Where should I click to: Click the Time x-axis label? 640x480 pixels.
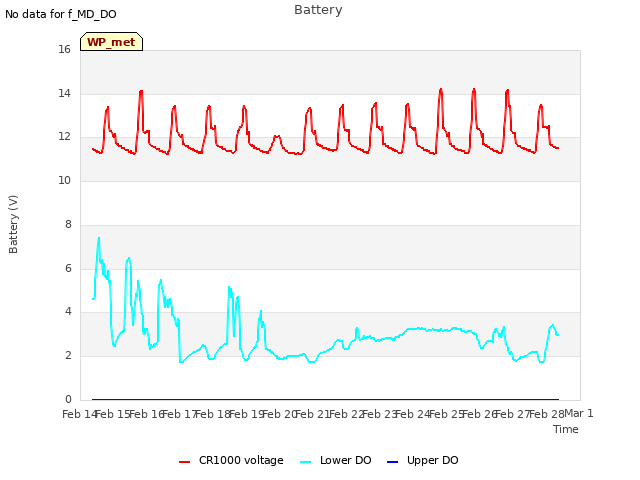[x=566, y=429]
